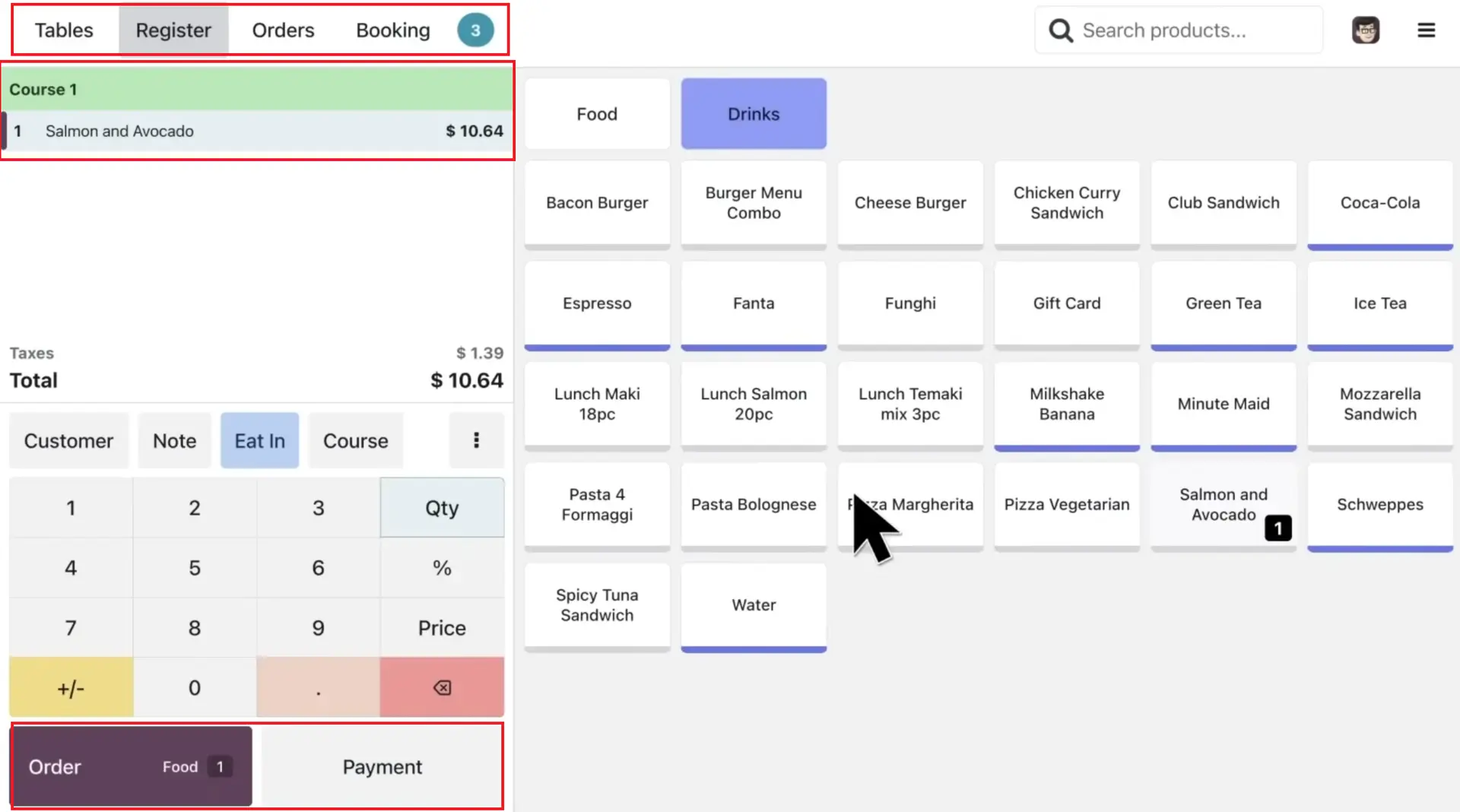
Task: Open the Booking tab
Action: click(392, 30)
